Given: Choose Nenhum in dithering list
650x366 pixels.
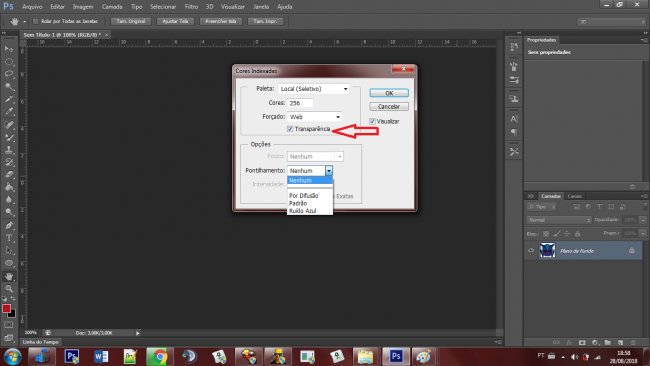Looking at the screenshot, I should pyautogui.click(x=310, y=180).
